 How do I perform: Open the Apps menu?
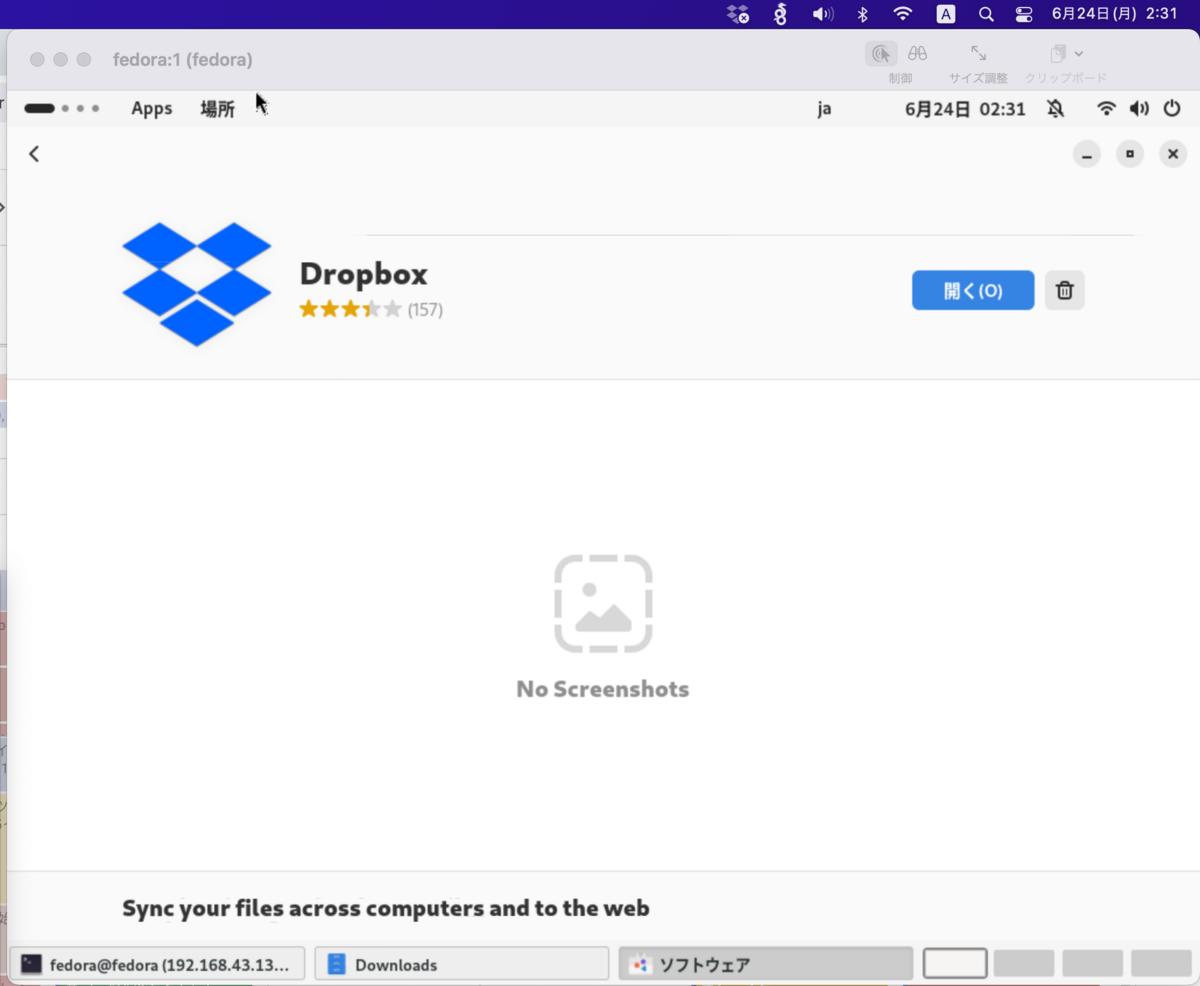[151, 108]
